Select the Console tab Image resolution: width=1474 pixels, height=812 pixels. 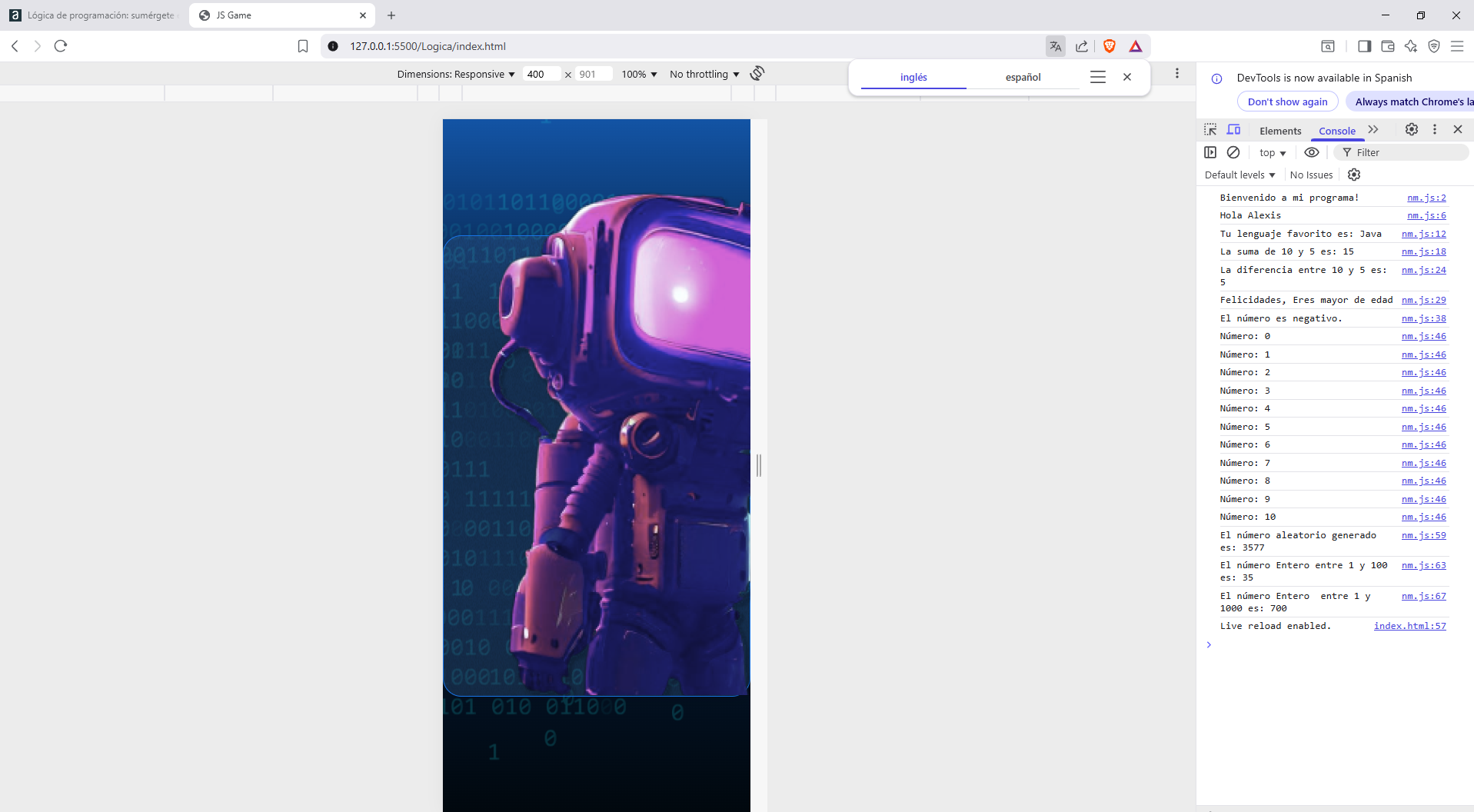pyautogui.click(x=1337, y=131)
